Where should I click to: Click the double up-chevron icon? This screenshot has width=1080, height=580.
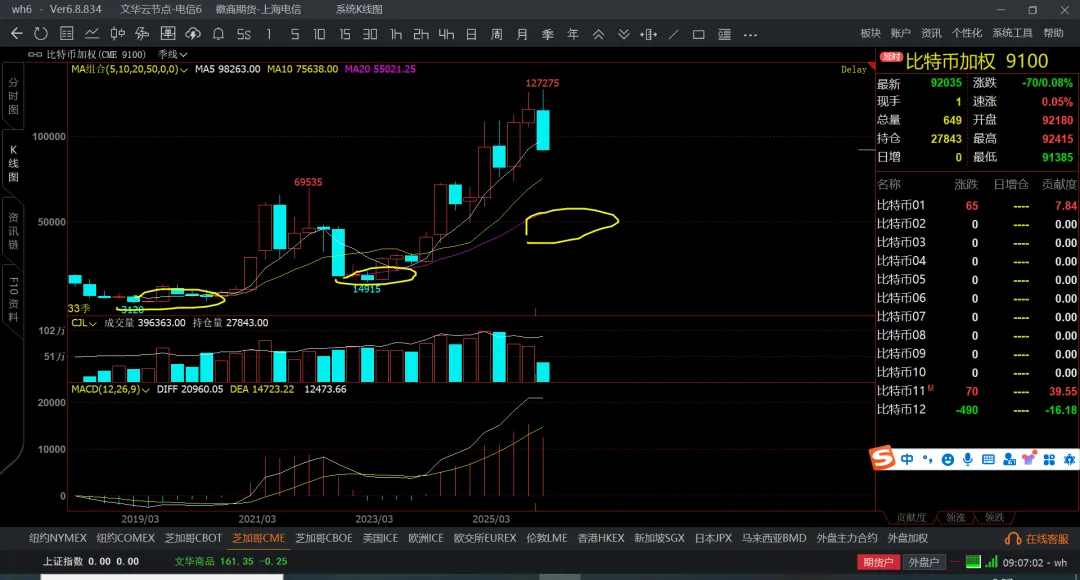(599, 34)
